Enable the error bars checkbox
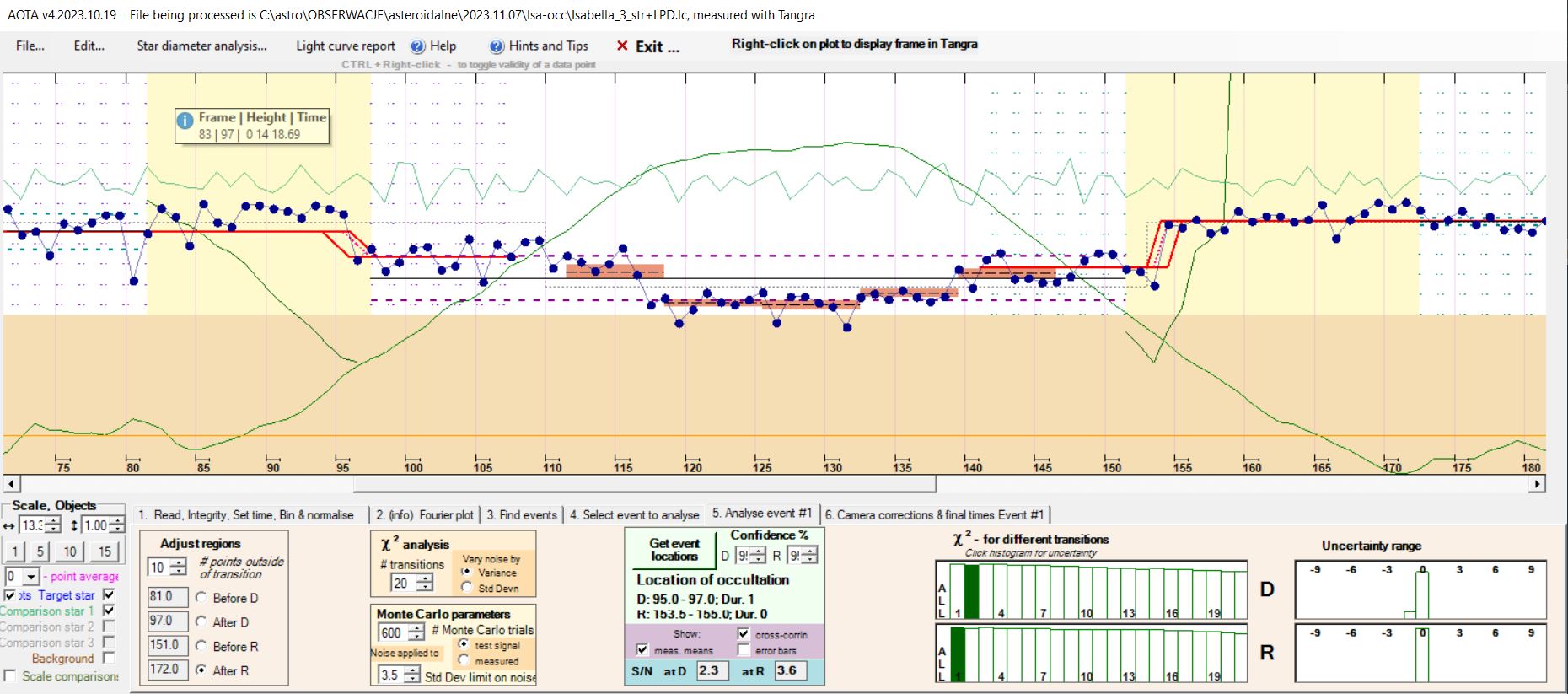The height and width of the screenshot is (694, 1568). tap(744, 649)
